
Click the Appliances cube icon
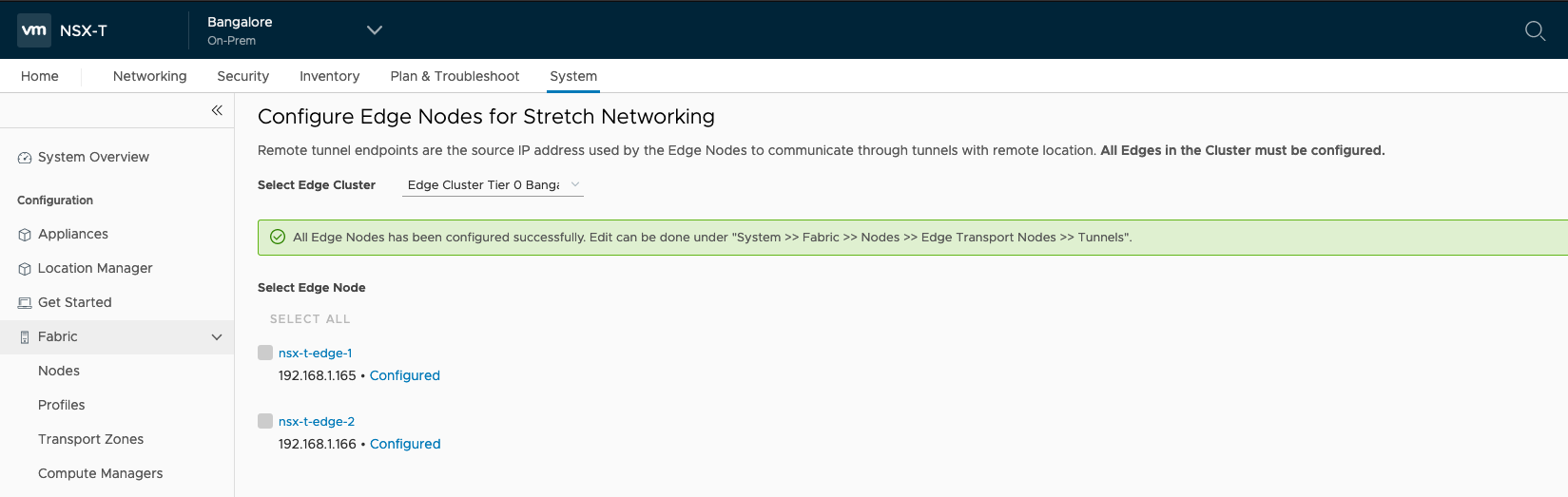[25, 235]
